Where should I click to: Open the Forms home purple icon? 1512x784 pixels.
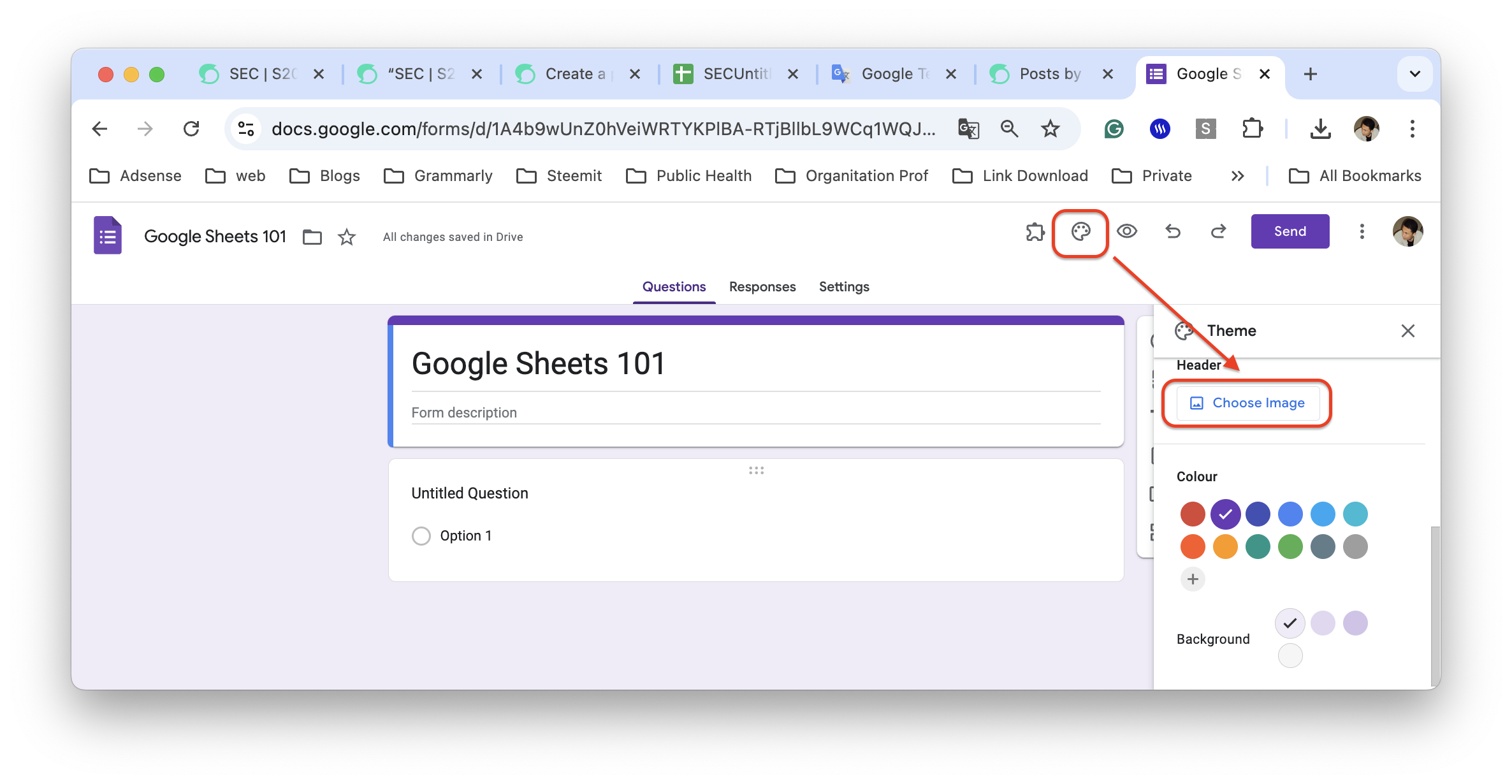(x=108, y=236)
